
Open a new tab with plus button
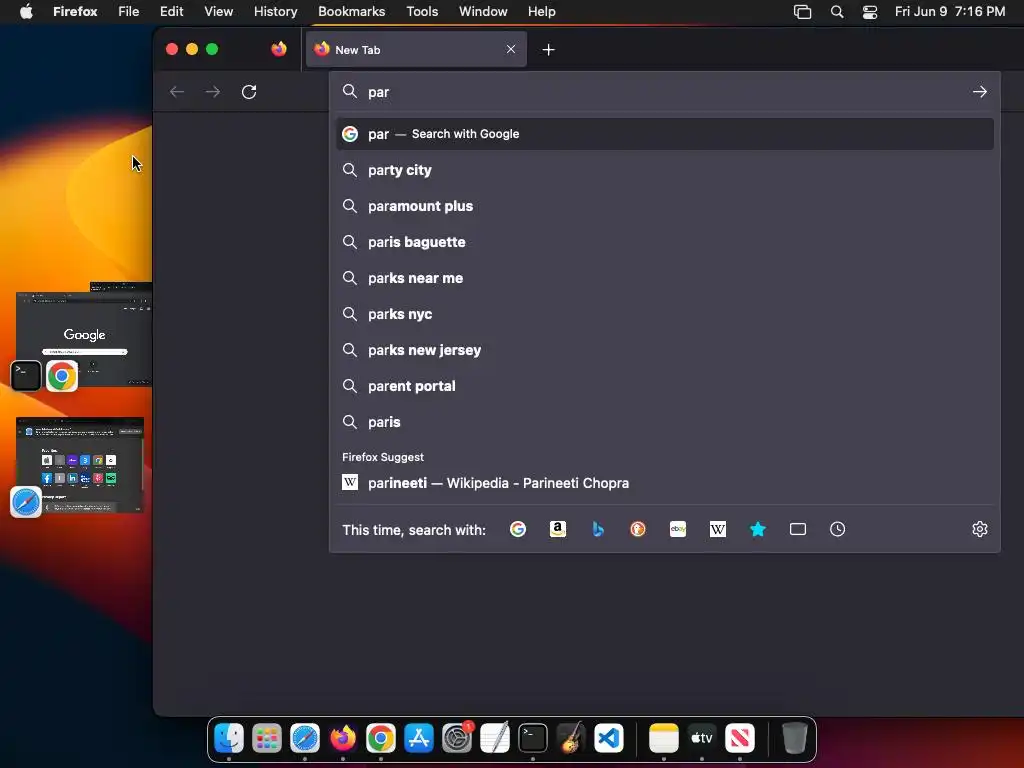pyautogui.click(x=549, y=50)
